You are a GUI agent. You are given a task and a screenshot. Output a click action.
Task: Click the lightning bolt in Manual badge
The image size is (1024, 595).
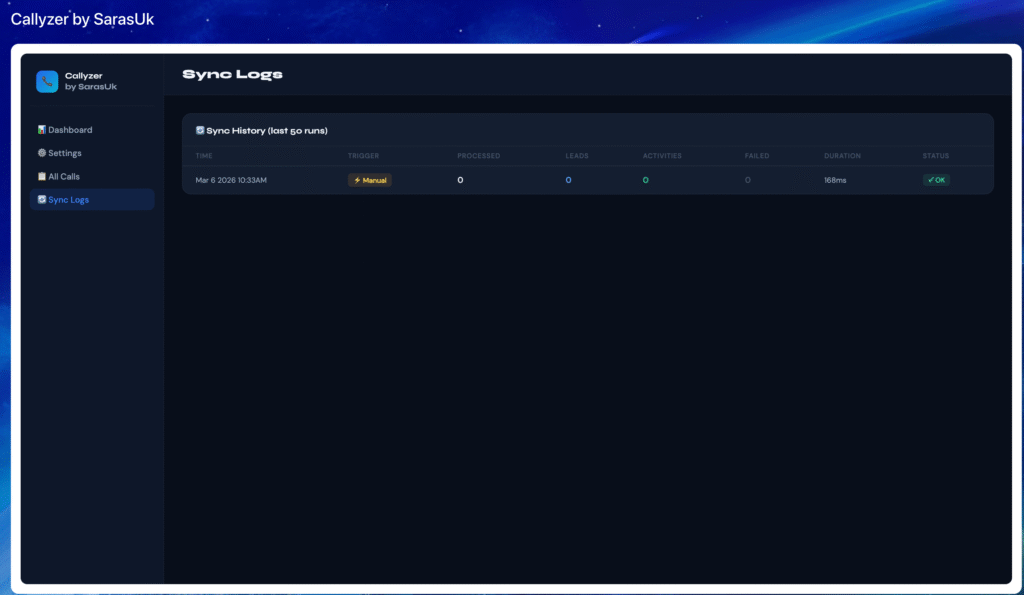tap(357, 180)
